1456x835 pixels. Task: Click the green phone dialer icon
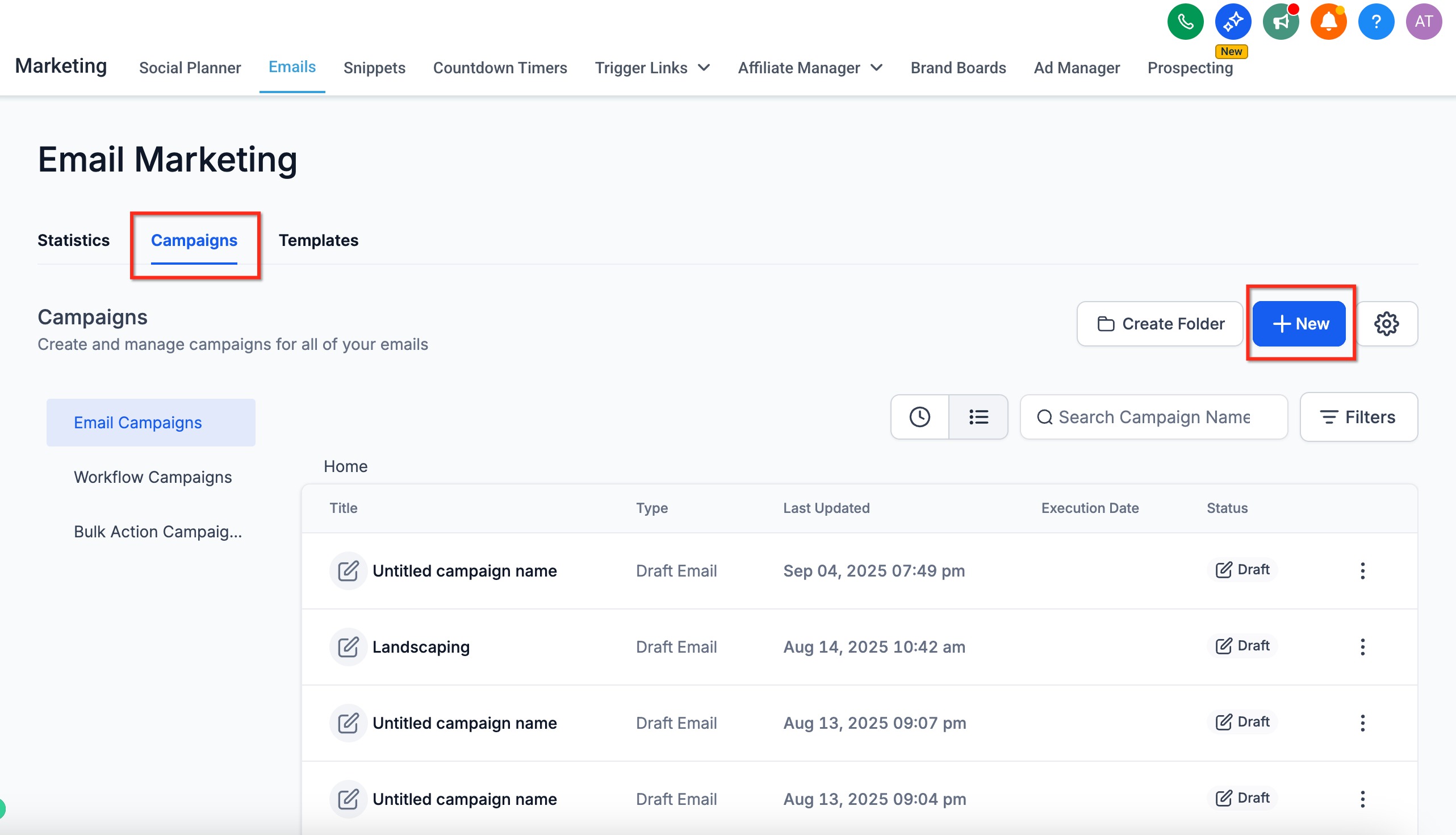[1185, 22]
